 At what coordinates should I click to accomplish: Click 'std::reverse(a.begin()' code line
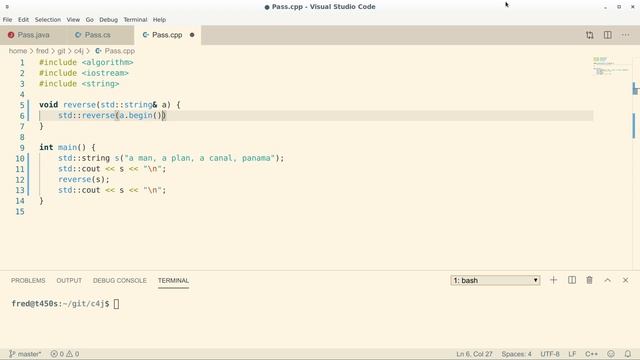[x=112, y=116]
